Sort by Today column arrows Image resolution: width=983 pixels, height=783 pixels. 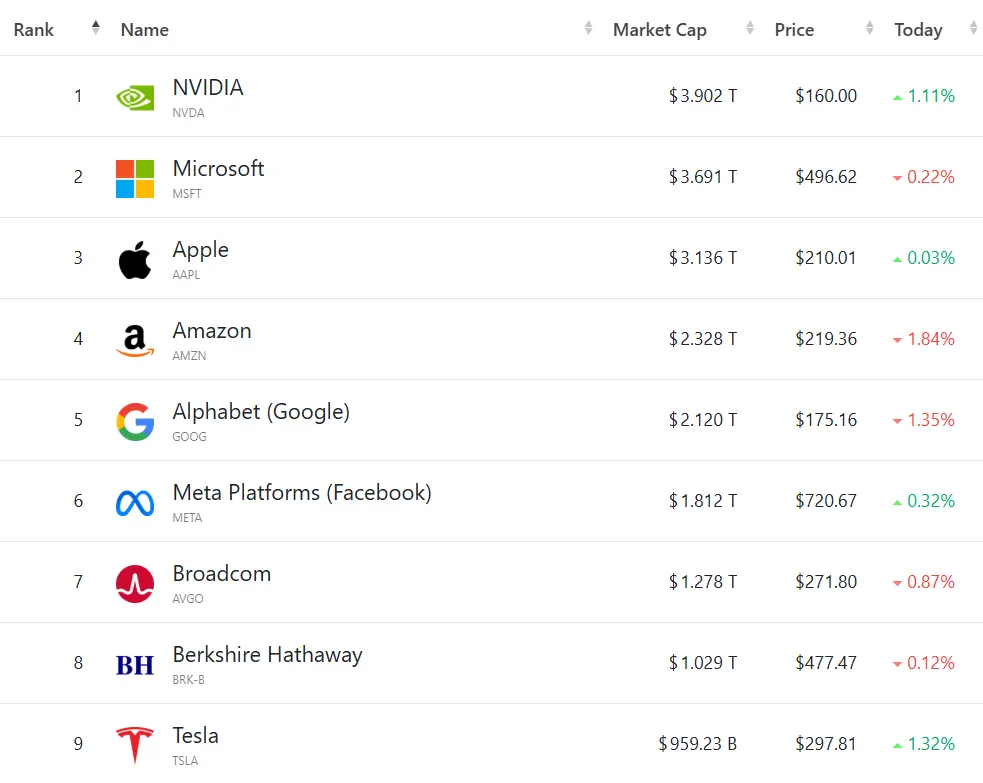click(x=973, y=29)
